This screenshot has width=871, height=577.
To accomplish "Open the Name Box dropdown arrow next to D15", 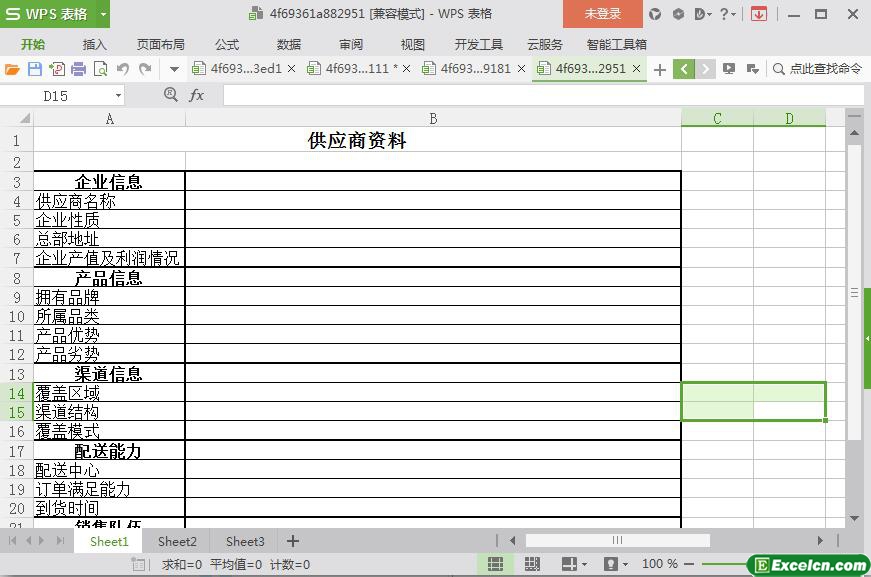I will point(118,96).
